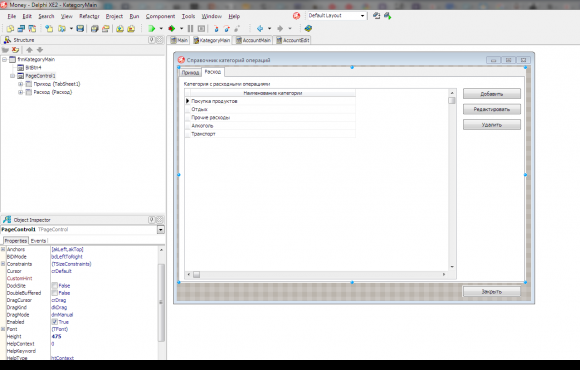
Task: Open the PageControl1 component selector dropdown
Action: [x=161, y=230]
